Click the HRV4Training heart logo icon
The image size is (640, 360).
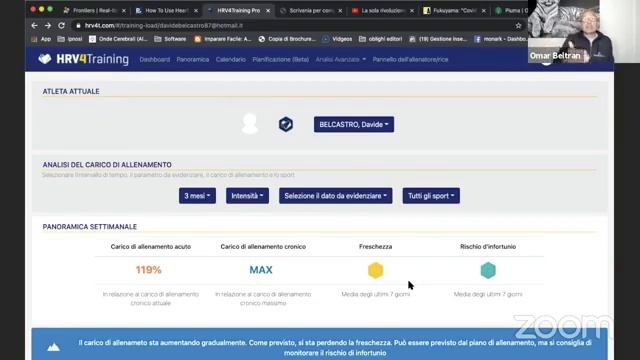(45, 59)
